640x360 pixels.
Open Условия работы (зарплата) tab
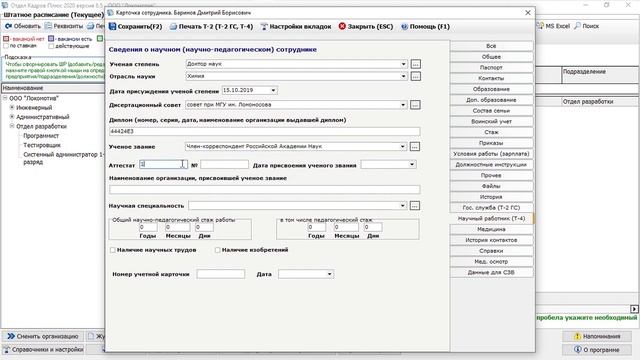[x=491, y=154]
